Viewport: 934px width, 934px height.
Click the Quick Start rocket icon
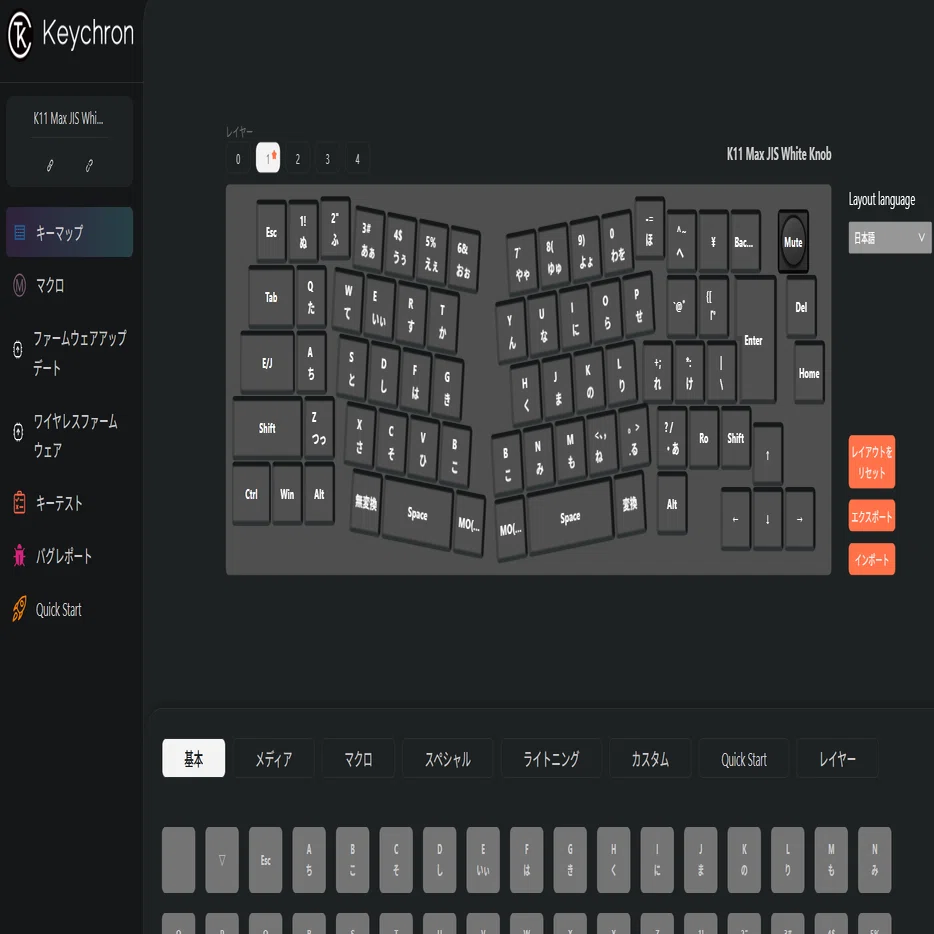20,609
